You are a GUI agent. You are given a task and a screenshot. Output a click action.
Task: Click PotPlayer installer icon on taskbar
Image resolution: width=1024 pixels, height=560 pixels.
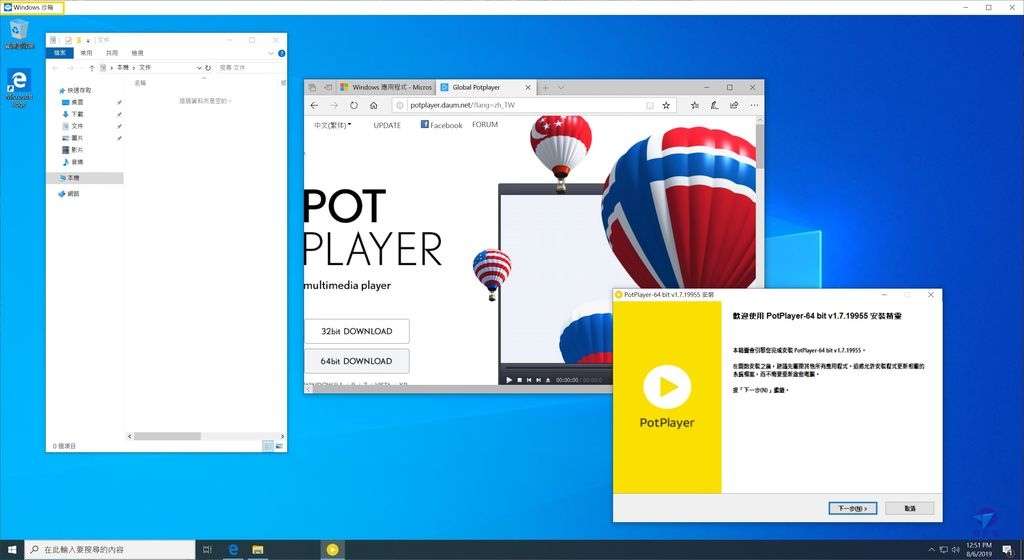(x=332, y=550)
